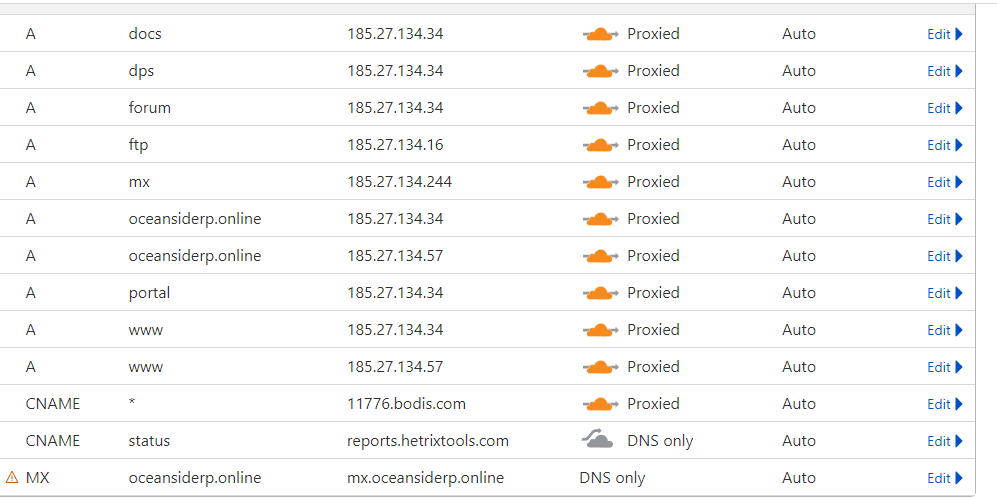Open Edit for the 11776.bodis.com CNAME
Viewport: 997px width, 499px height.
[x=945, y=404]
